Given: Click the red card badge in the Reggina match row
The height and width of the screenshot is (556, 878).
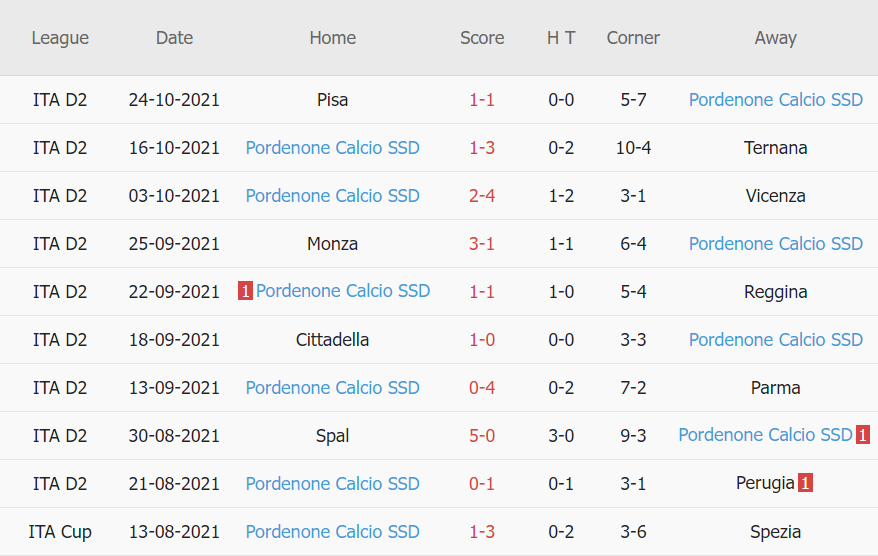Looking at the screenshot, I should 245,292.
